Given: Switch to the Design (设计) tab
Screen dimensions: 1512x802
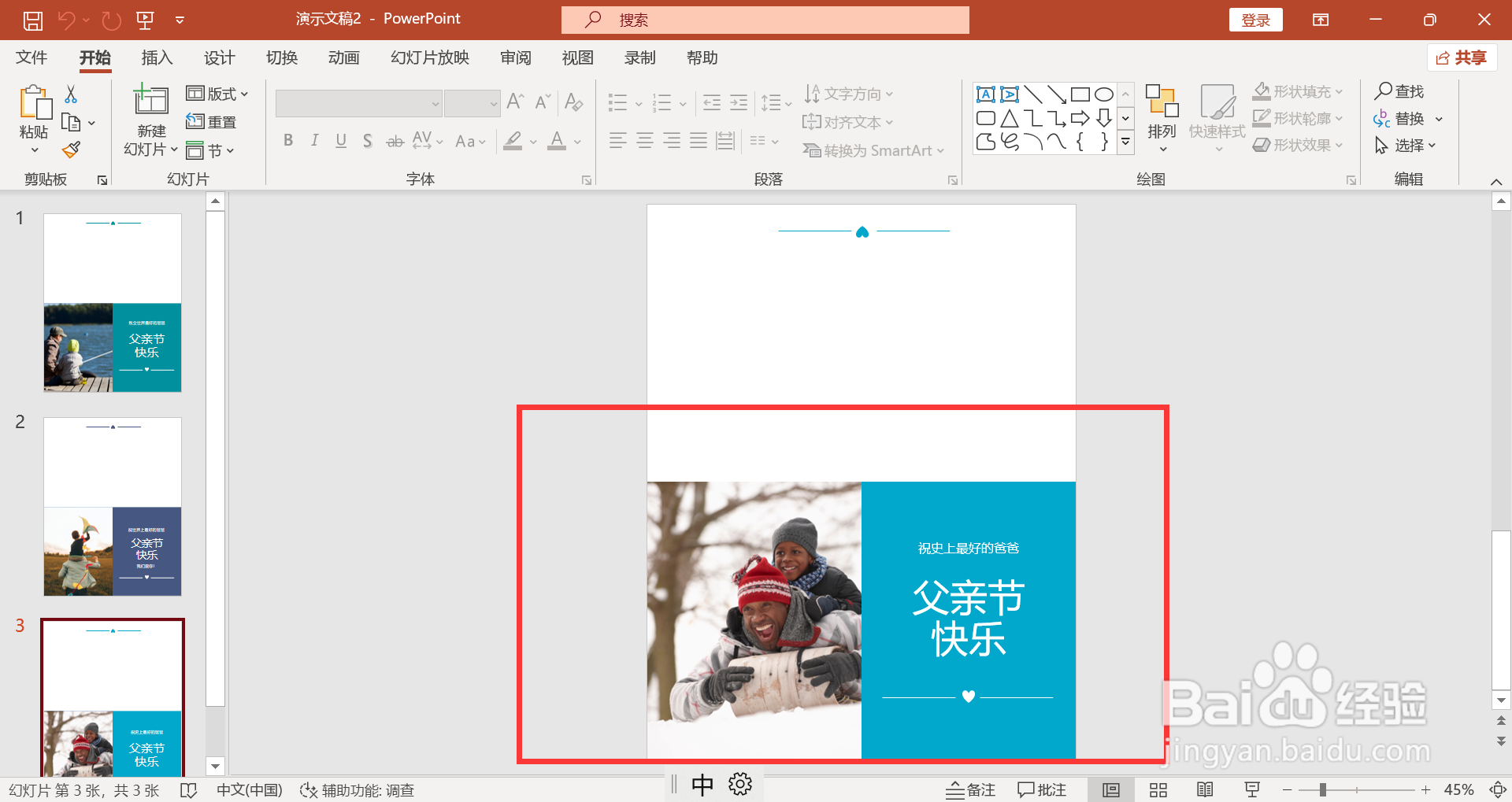Looking at the screenshot, I should pos(219,57).
